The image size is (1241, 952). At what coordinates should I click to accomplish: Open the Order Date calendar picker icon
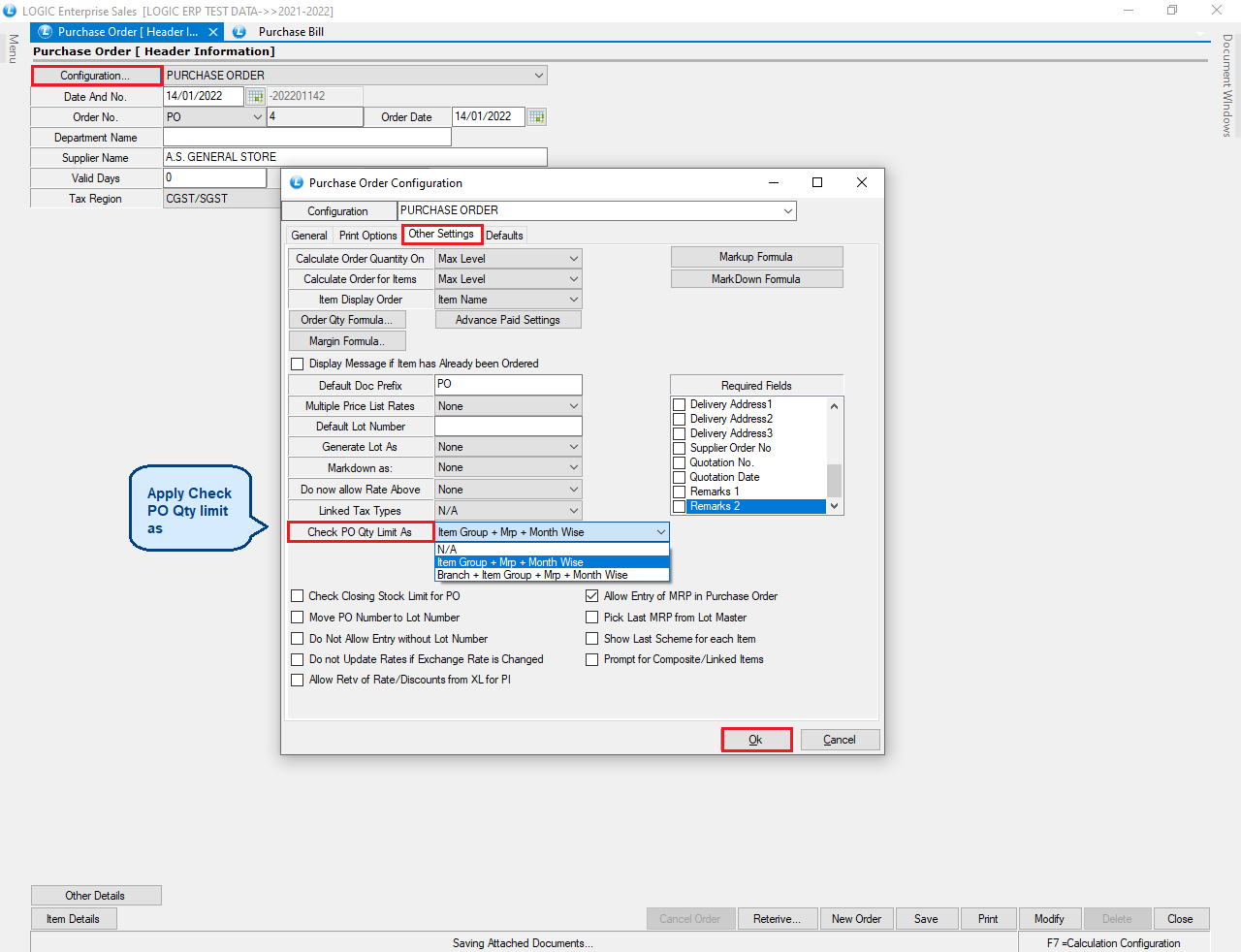pyautogui.click(x=536, y=117)
